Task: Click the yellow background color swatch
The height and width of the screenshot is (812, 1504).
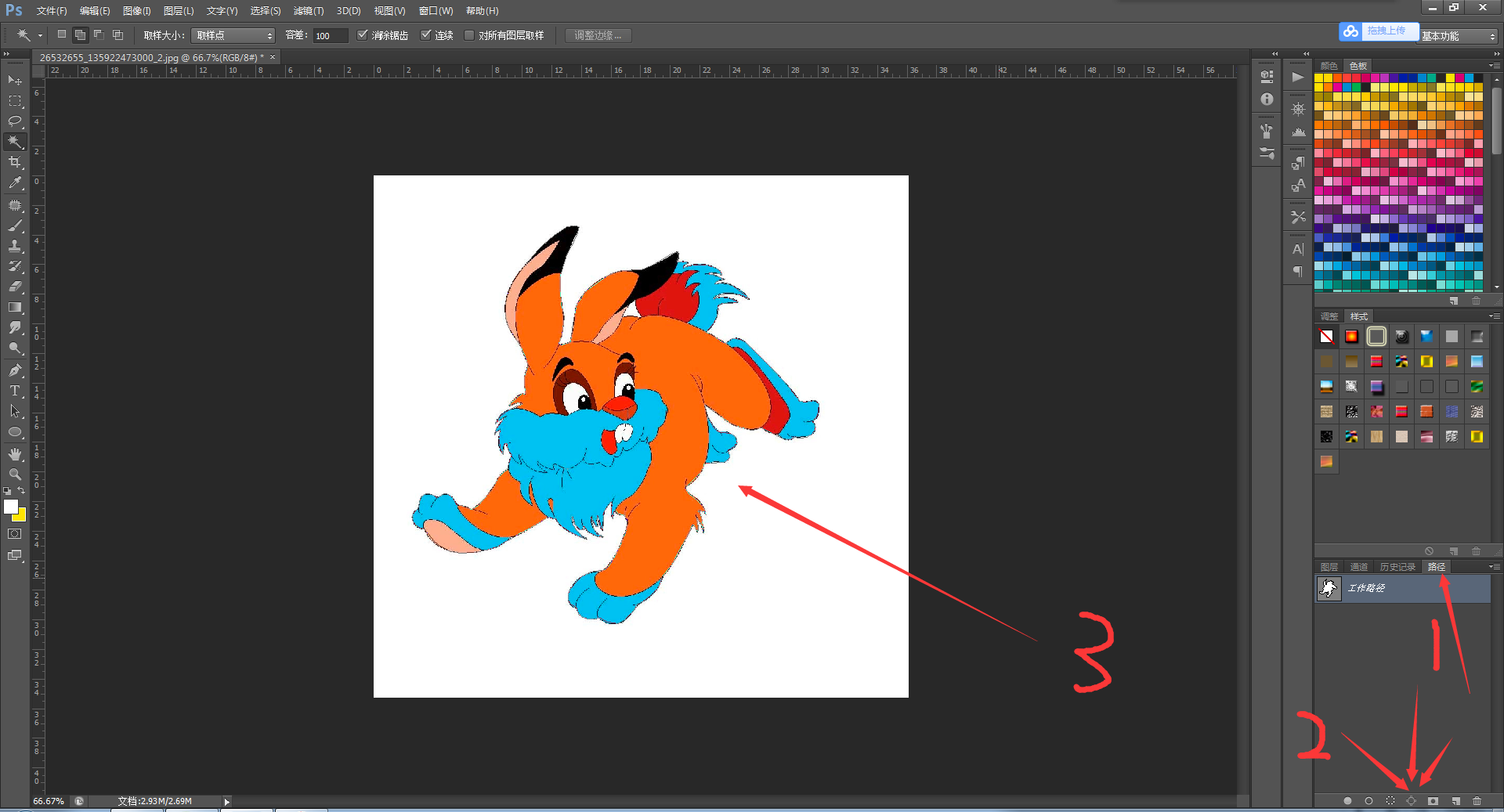Action: pos(21,516)
